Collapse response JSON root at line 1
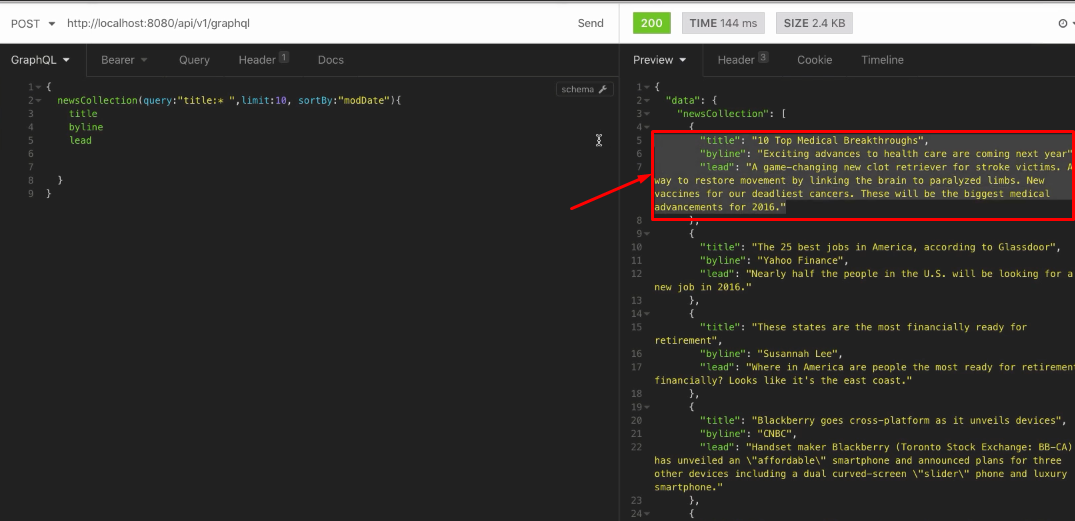1075x521 pixels. [646, 87]
